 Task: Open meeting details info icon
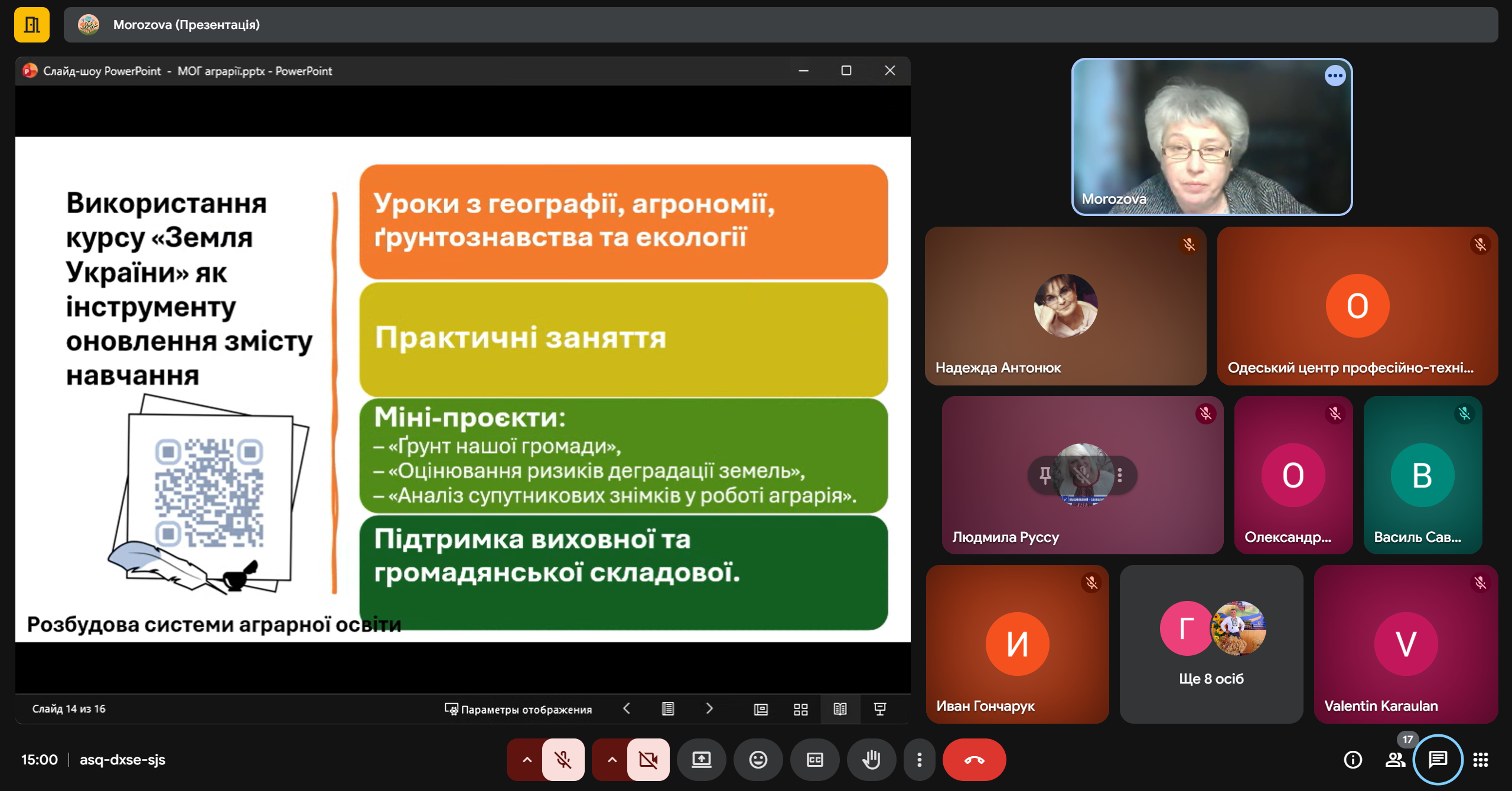(x=1353, y=760)
